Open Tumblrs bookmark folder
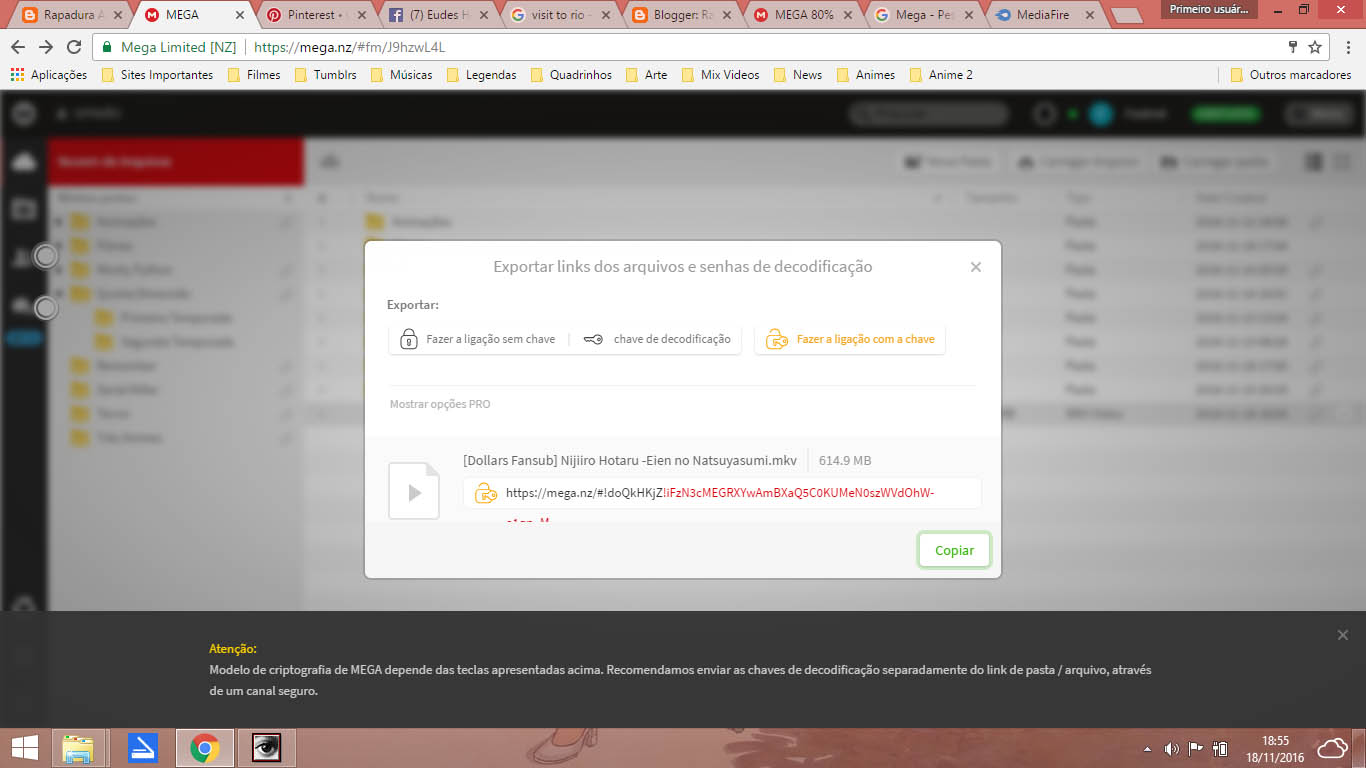Screen dimensions: 1366x768 point(325,75)
